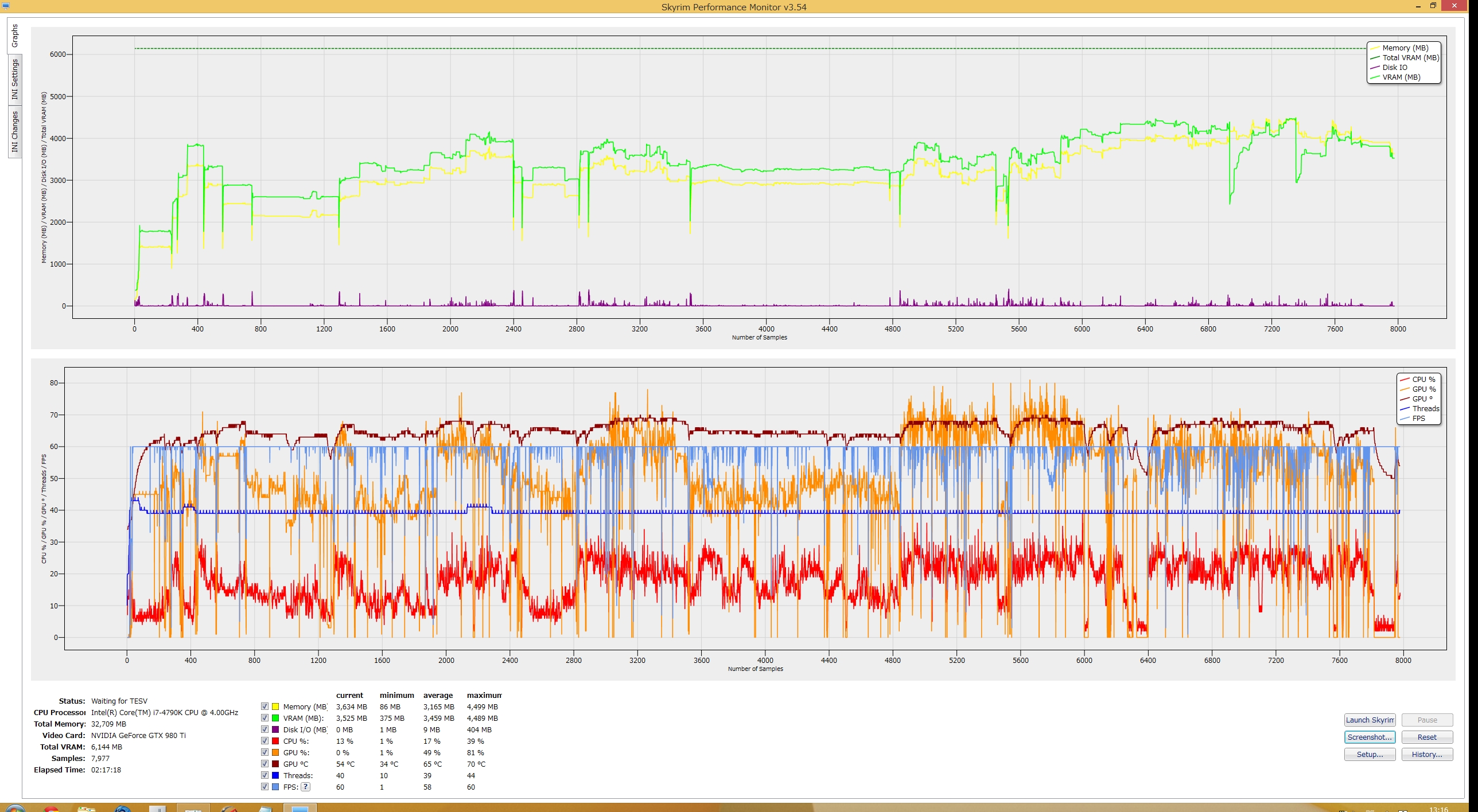Click GPU °C current value '54 °C'
The height and width of the screenshot is (812, 1478).
coord(345,764)
